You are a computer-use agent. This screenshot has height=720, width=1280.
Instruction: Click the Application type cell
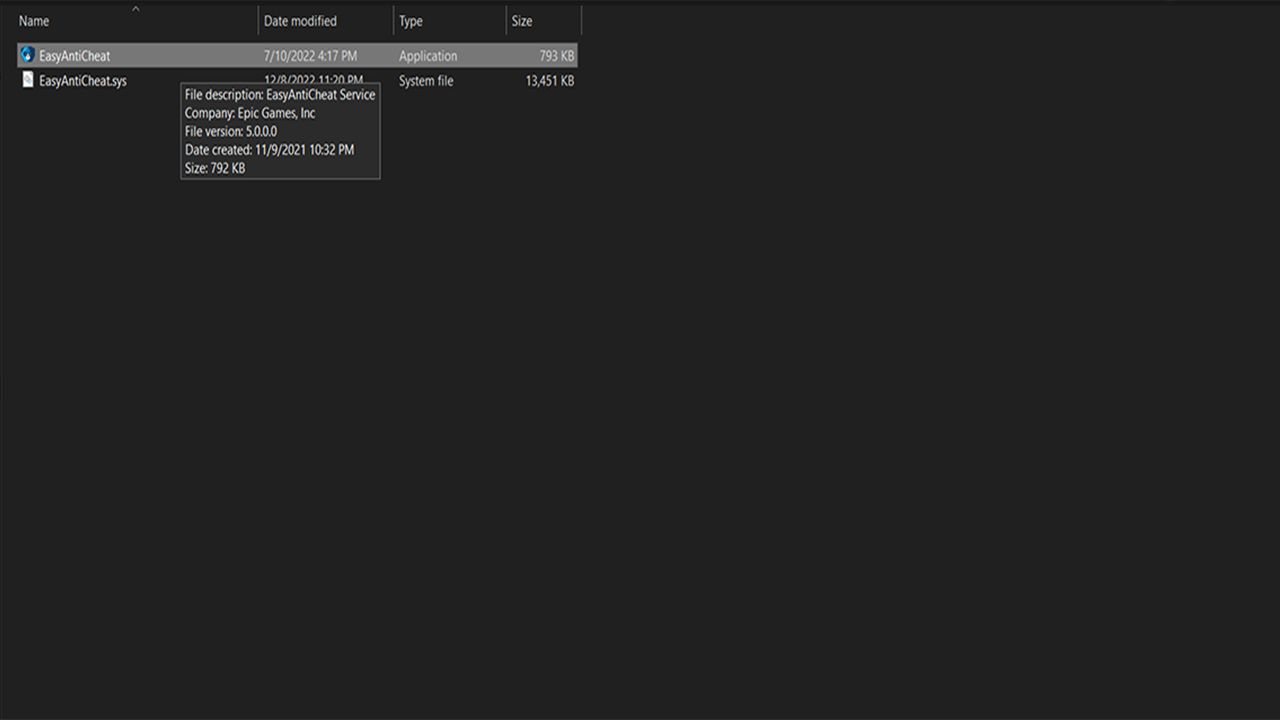428,56
